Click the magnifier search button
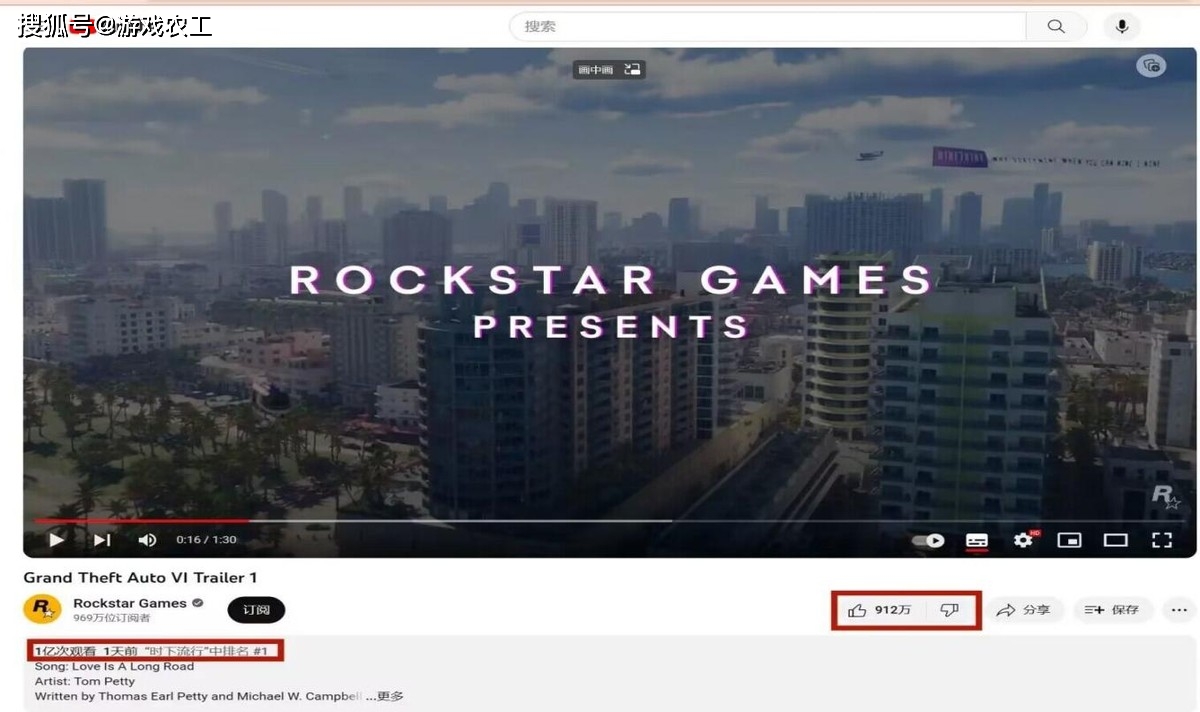Screen dimensions: 1200x712 tap(1056, 27)
